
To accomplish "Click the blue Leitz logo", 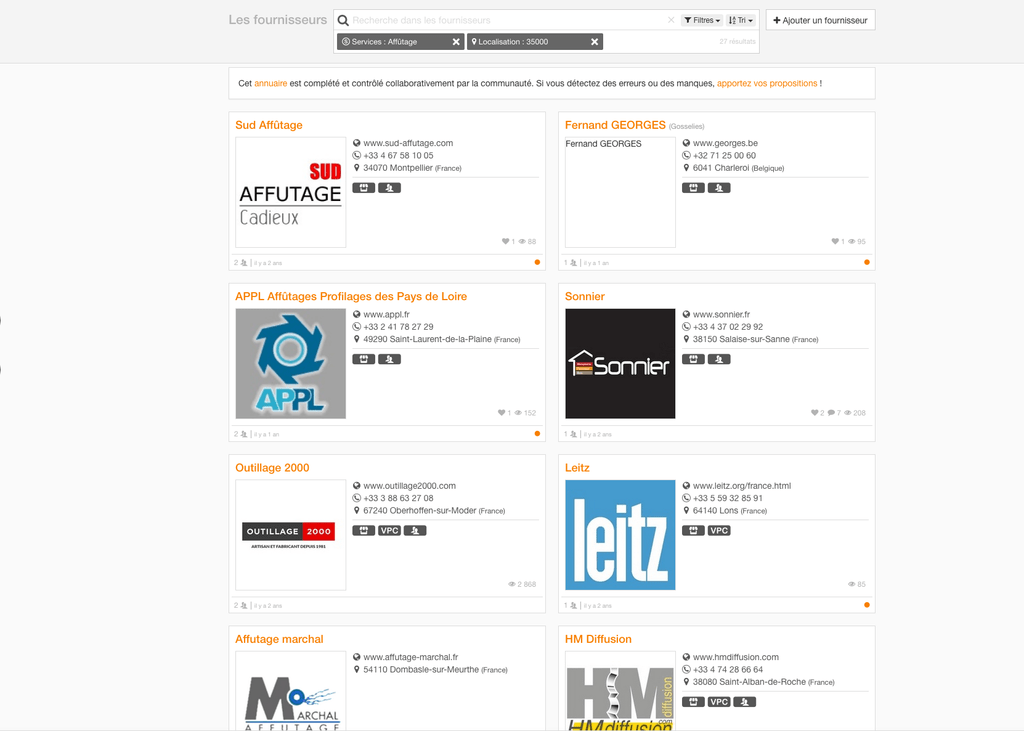I will click(x=620, y=535).
